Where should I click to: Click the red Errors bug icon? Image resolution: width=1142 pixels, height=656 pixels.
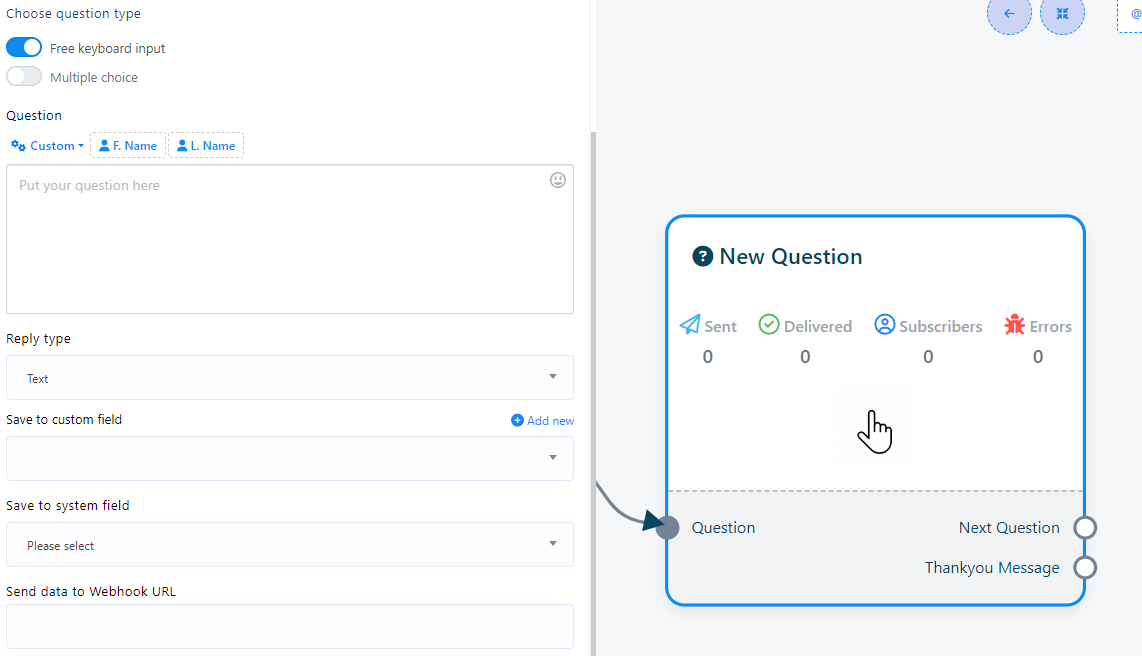1014,325
